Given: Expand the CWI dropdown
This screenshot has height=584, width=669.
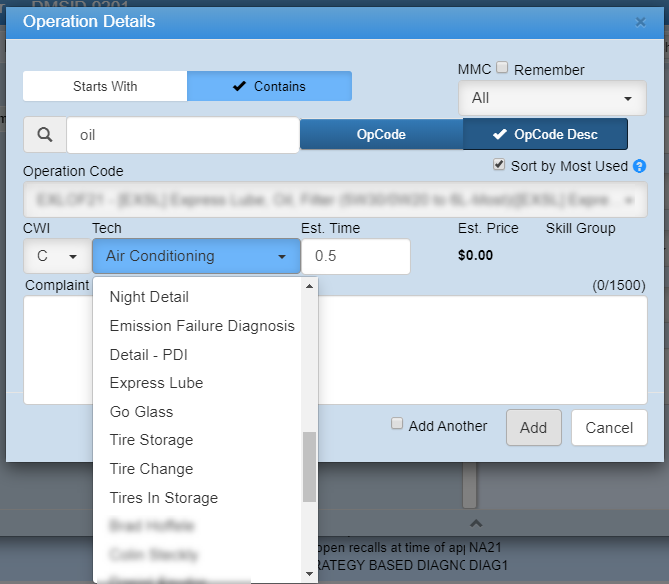Looking at the screenshot, I should 56,256.
